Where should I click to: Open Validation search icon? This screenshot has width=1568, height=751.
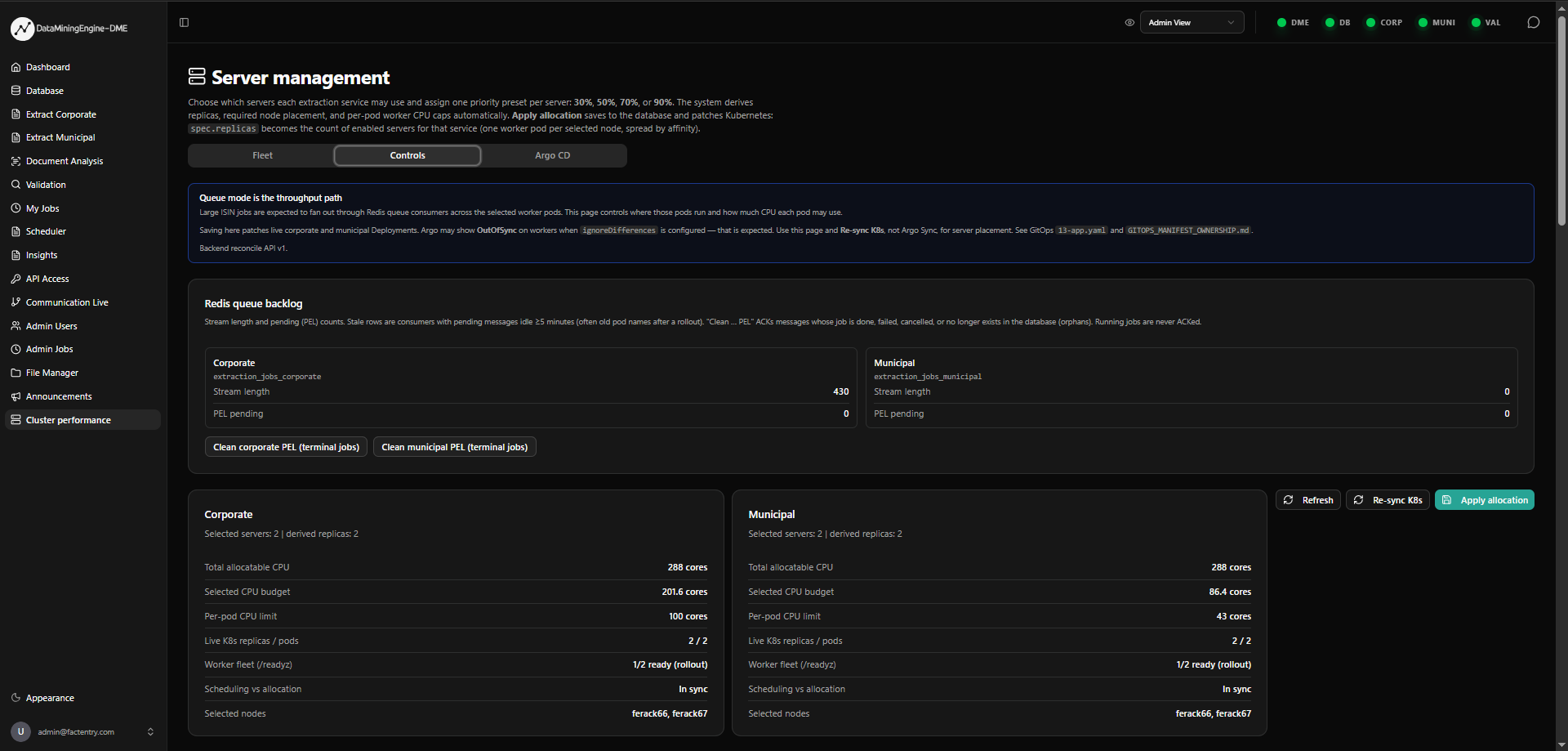pos(16,185)
